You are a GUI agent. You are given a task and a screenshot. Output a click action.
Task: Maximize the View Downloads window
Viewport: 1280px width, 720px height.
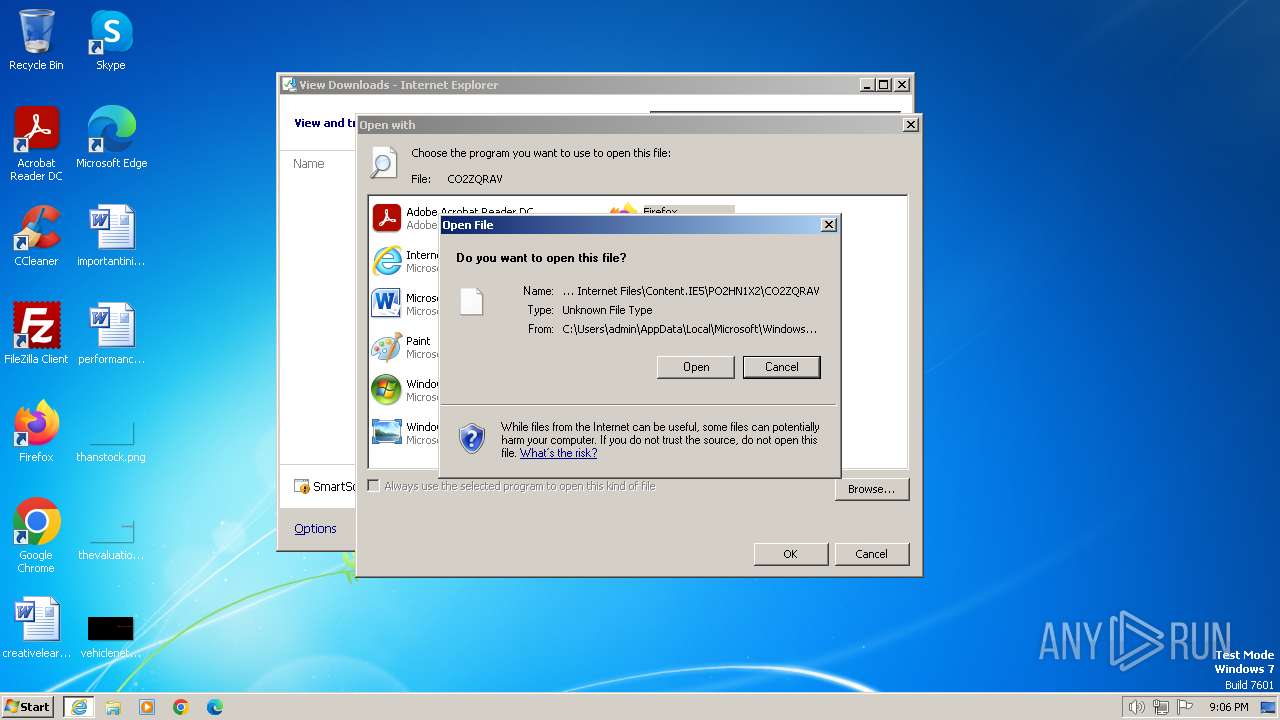(x=884, y=85)
